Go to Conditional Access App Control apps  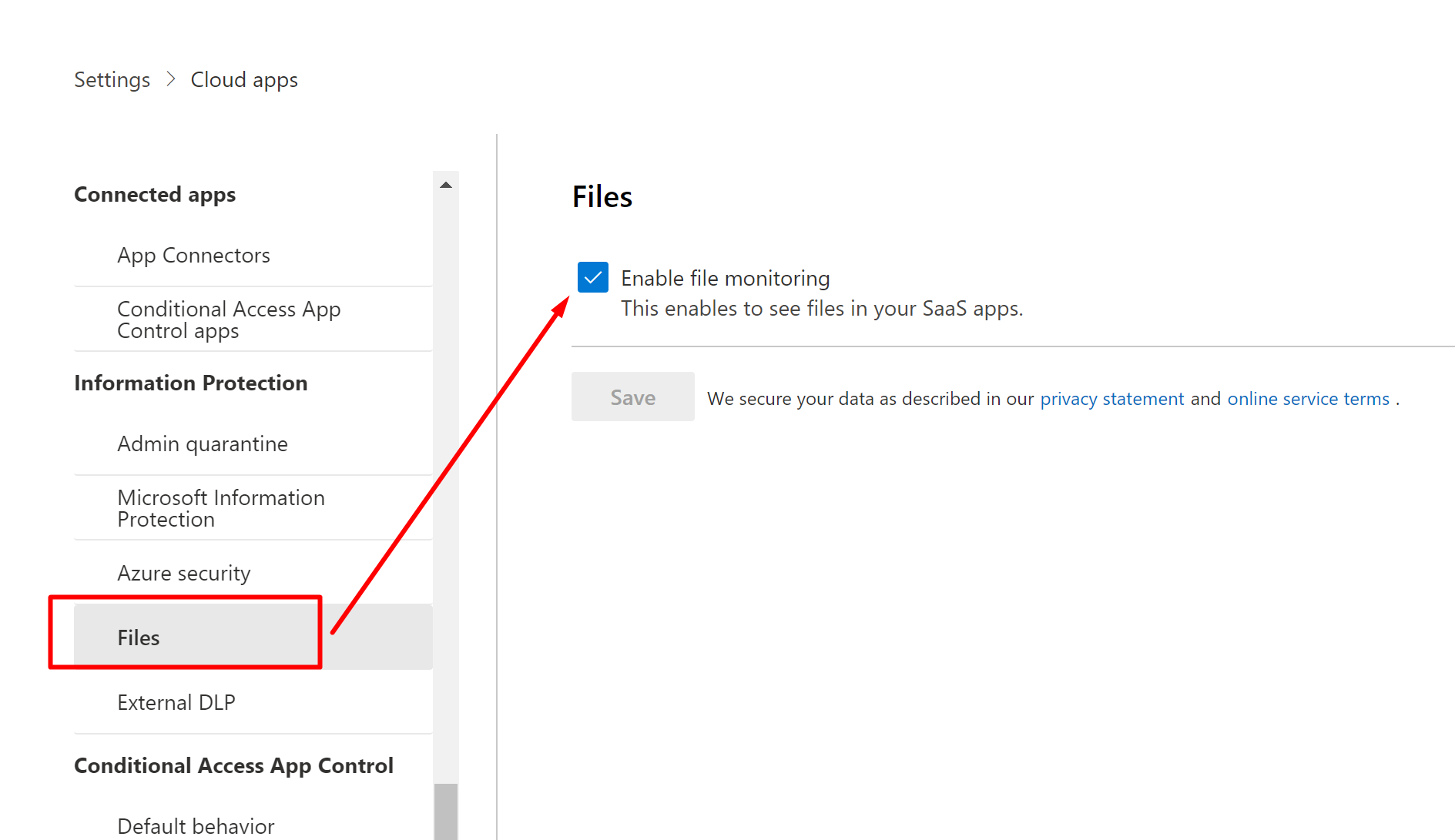click(228, 320)
